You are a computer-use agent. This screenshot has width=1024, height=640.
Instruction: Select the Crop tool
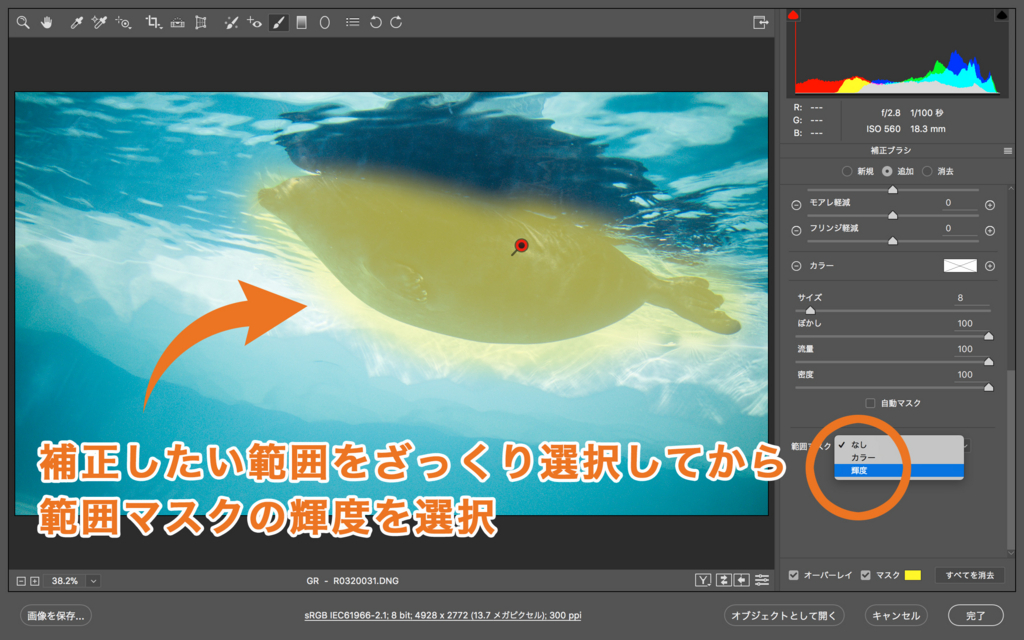(x=153, y=22)
